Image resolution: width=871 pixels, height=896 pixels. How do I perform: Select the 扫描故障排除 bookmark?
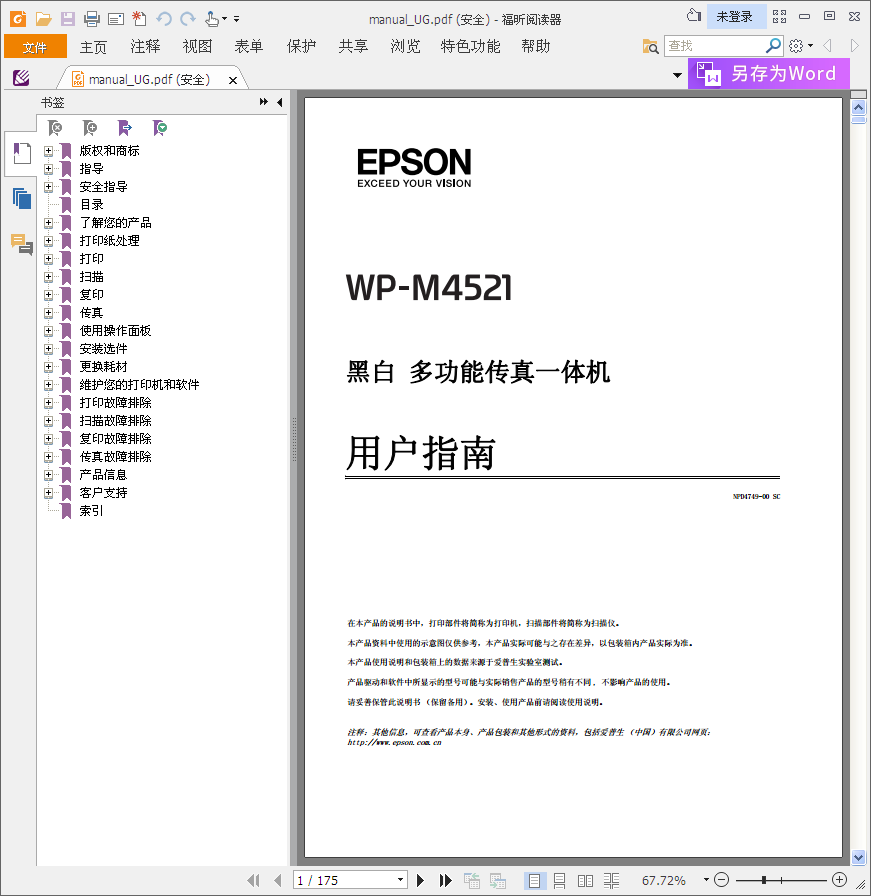[x=115, y=421]
